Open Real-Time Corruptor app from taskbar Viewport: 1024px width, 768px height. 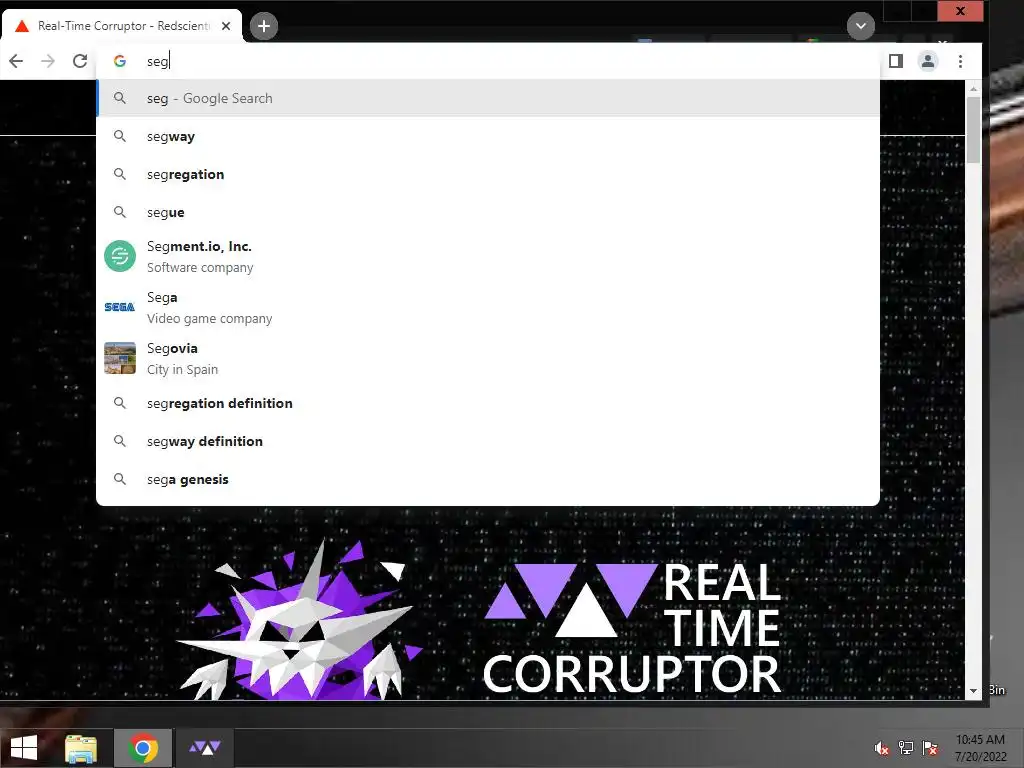(205, 748)
